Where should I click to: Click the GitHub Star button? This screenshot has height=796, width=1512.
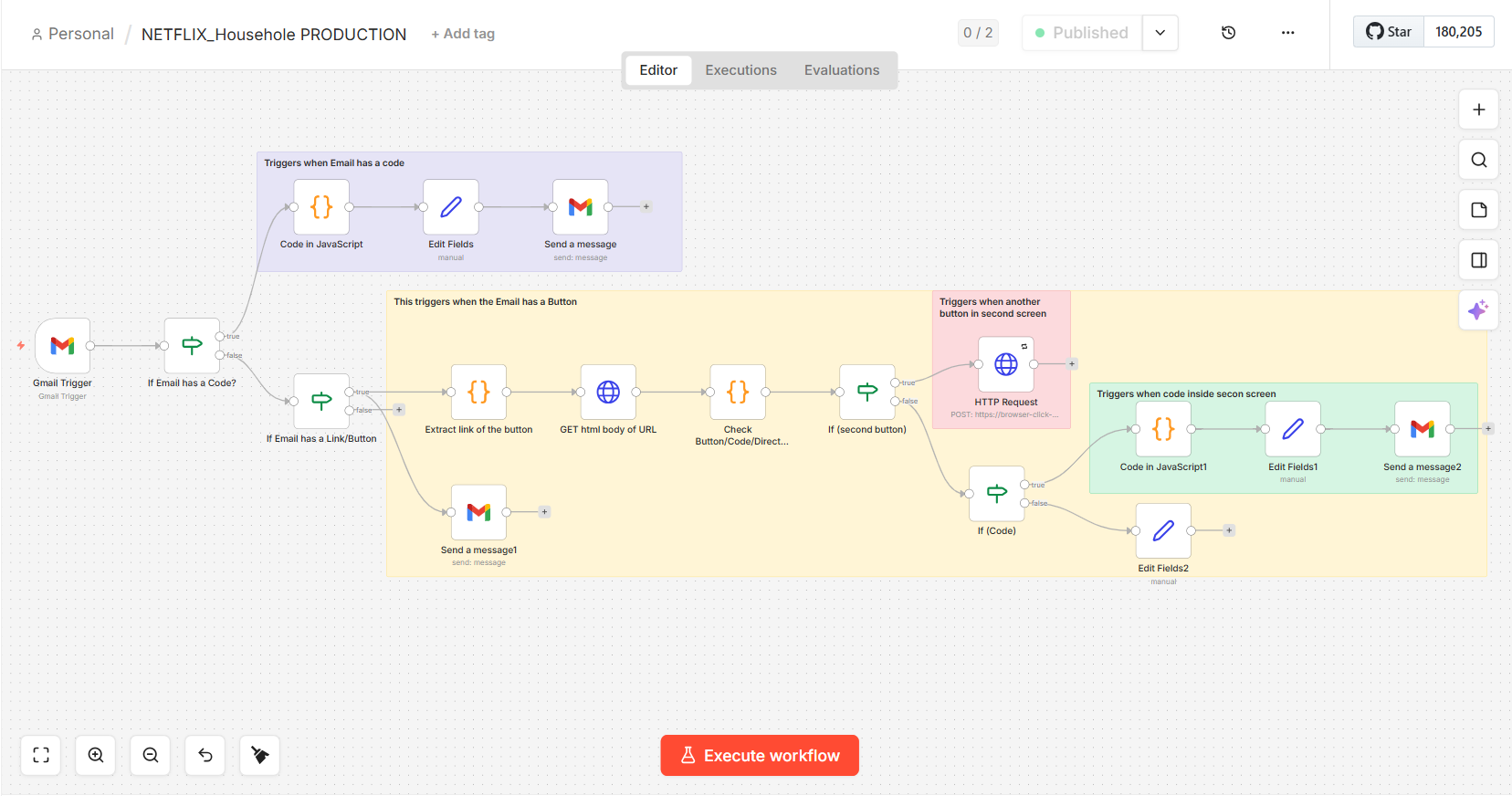[x=1389, y=32]
